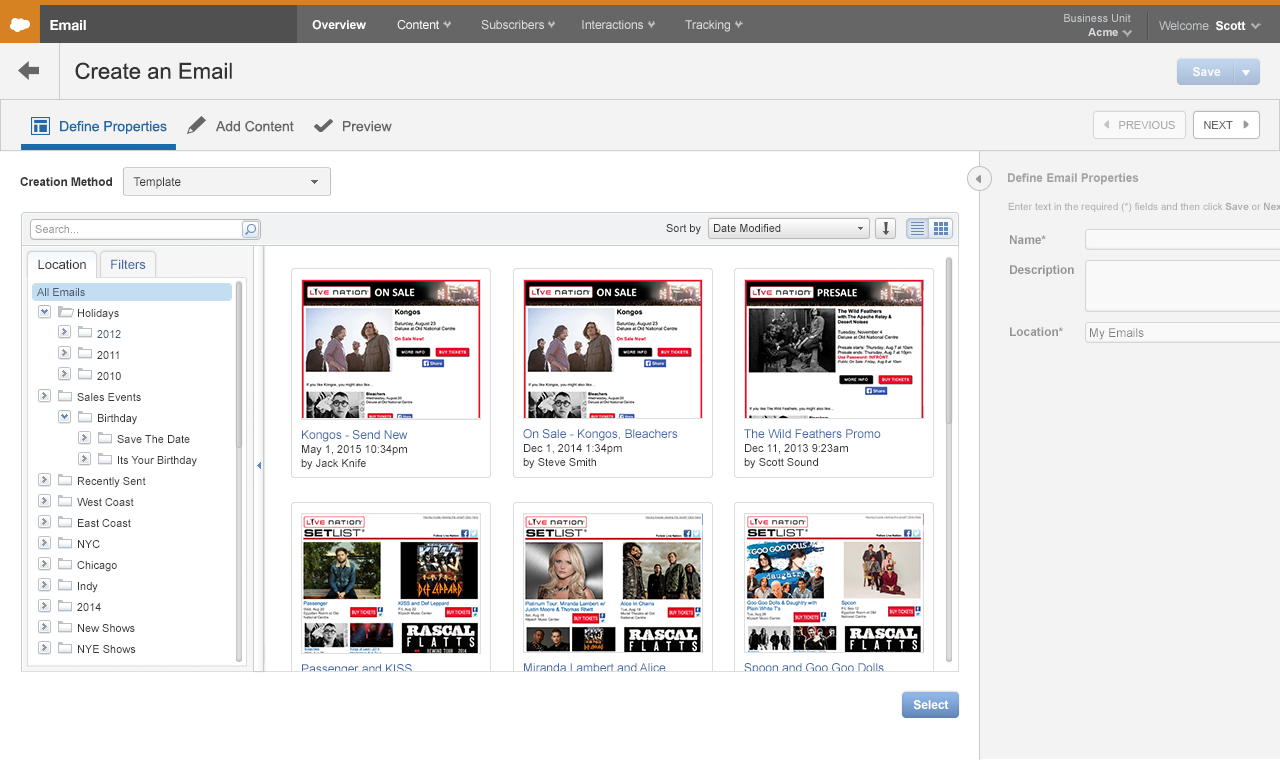This screenshot has height=760, width=1280.
Task: Select the New Shows folder
Action: (106, 628)
